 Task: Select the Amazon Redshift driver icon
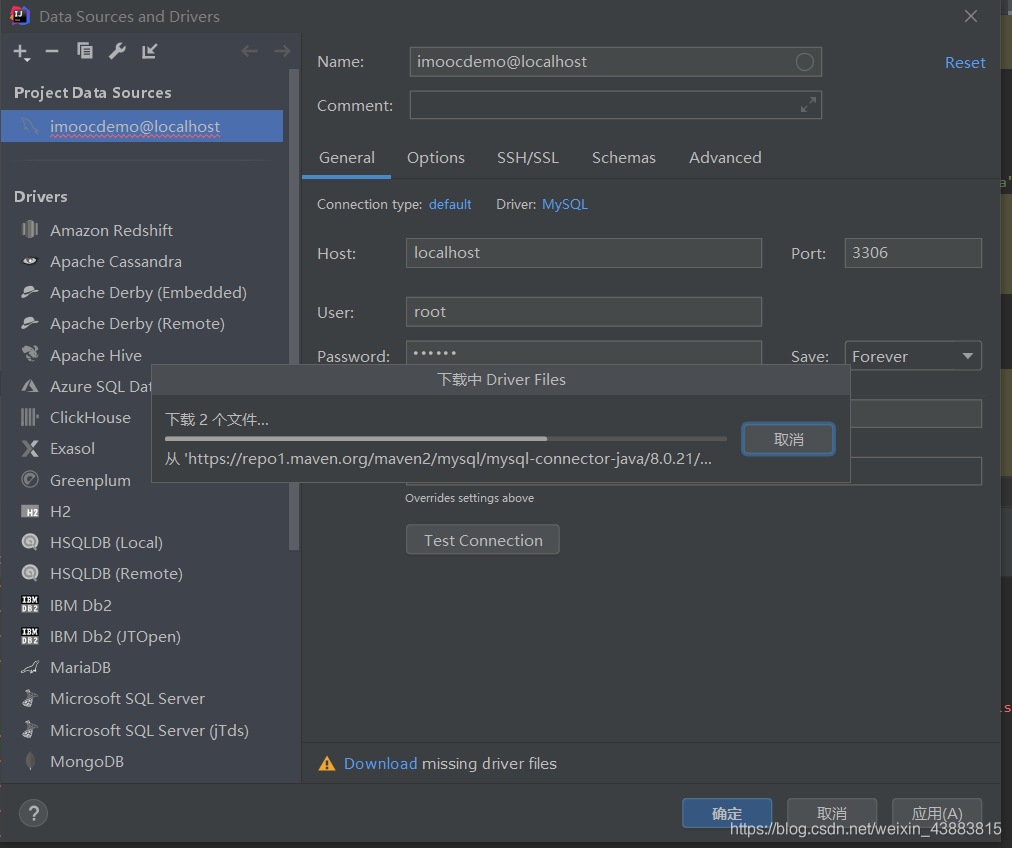click(x=30, y=230)
